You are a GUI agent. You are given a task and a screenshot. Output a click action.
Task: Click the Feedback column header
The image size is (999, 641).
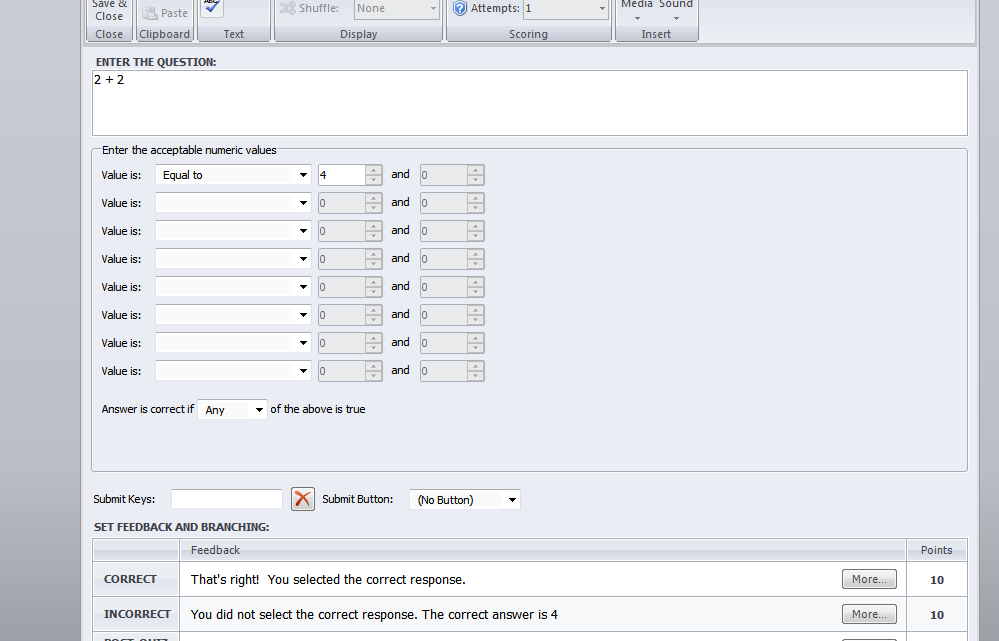(543, 550)
